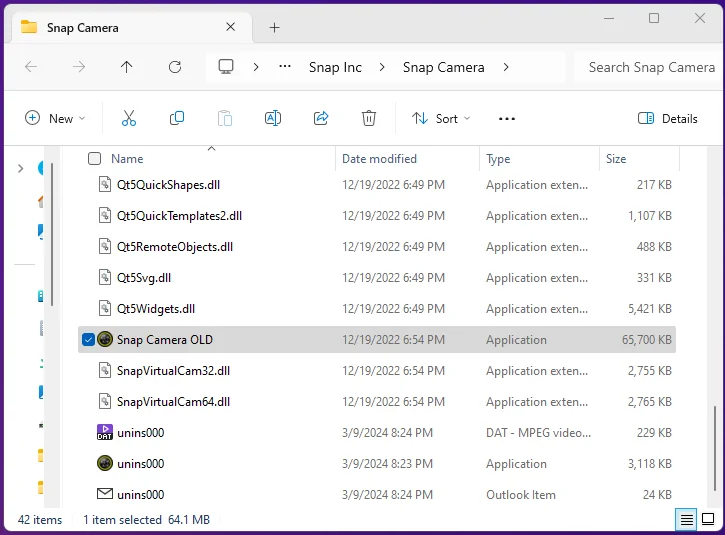Click the folder icon in Snap Camera tab
The height and width of the screenshot is (535, 725).
(x=29, y=27)
